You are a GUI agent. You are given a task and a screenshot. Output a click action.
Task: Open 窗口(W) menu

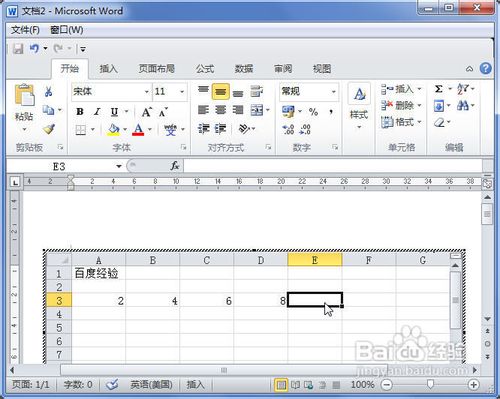67,30
